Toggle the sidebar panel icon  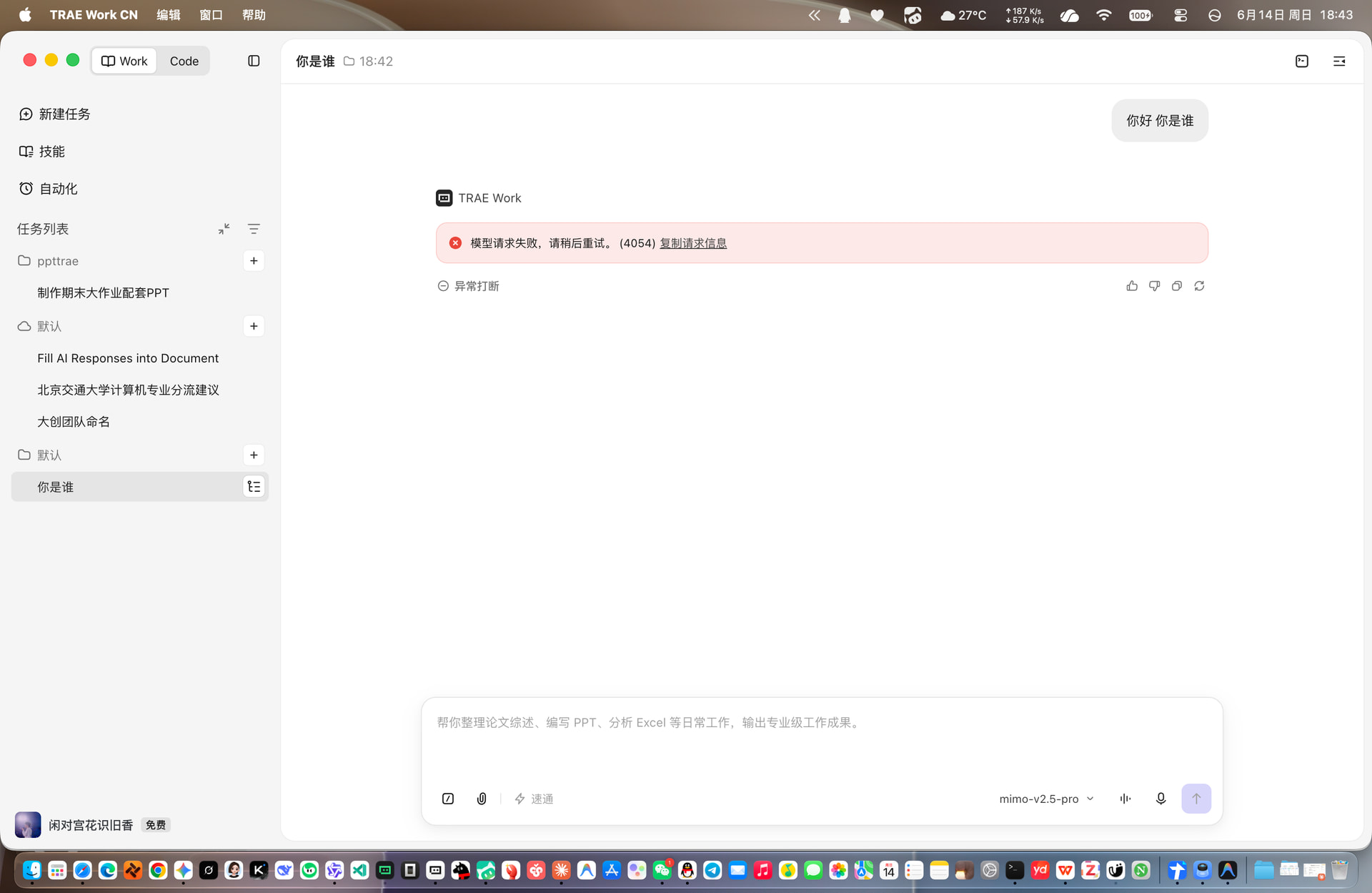coord(254,61)
